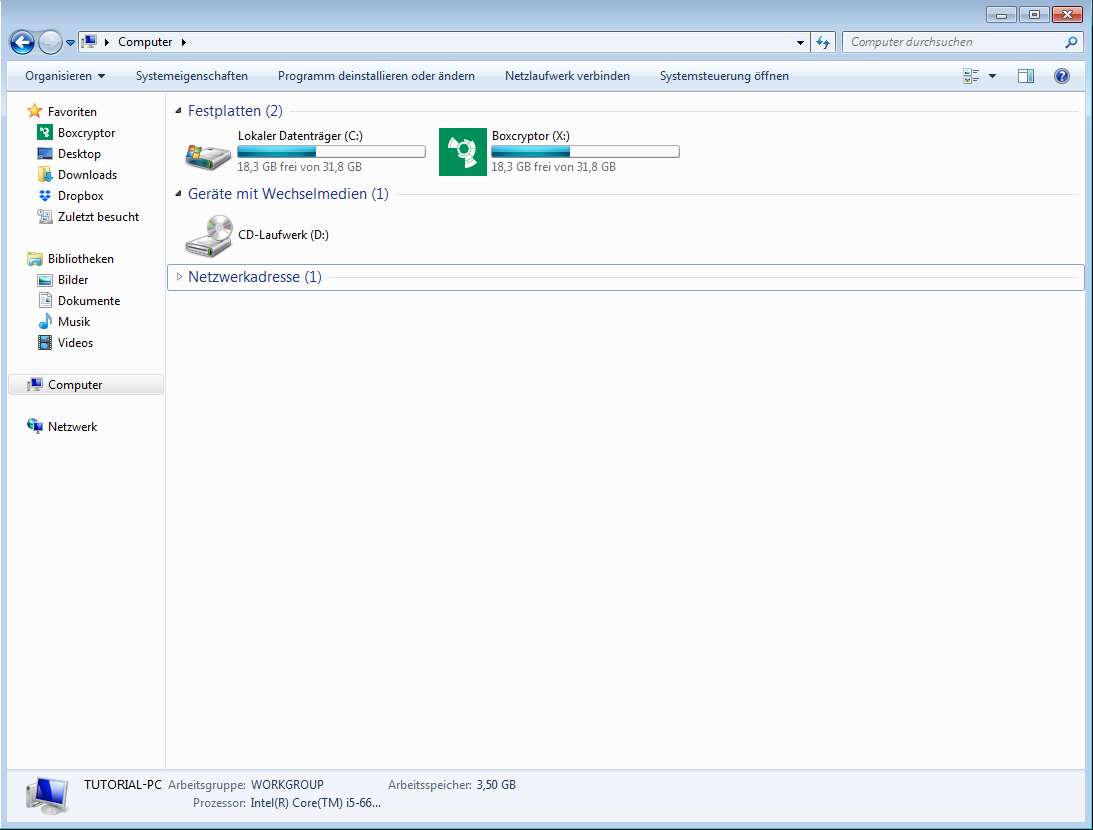Viewport: 1093px width, 830px height.
Task: Select Boxcryptor in Favoriten
Action: pos(86,132)
